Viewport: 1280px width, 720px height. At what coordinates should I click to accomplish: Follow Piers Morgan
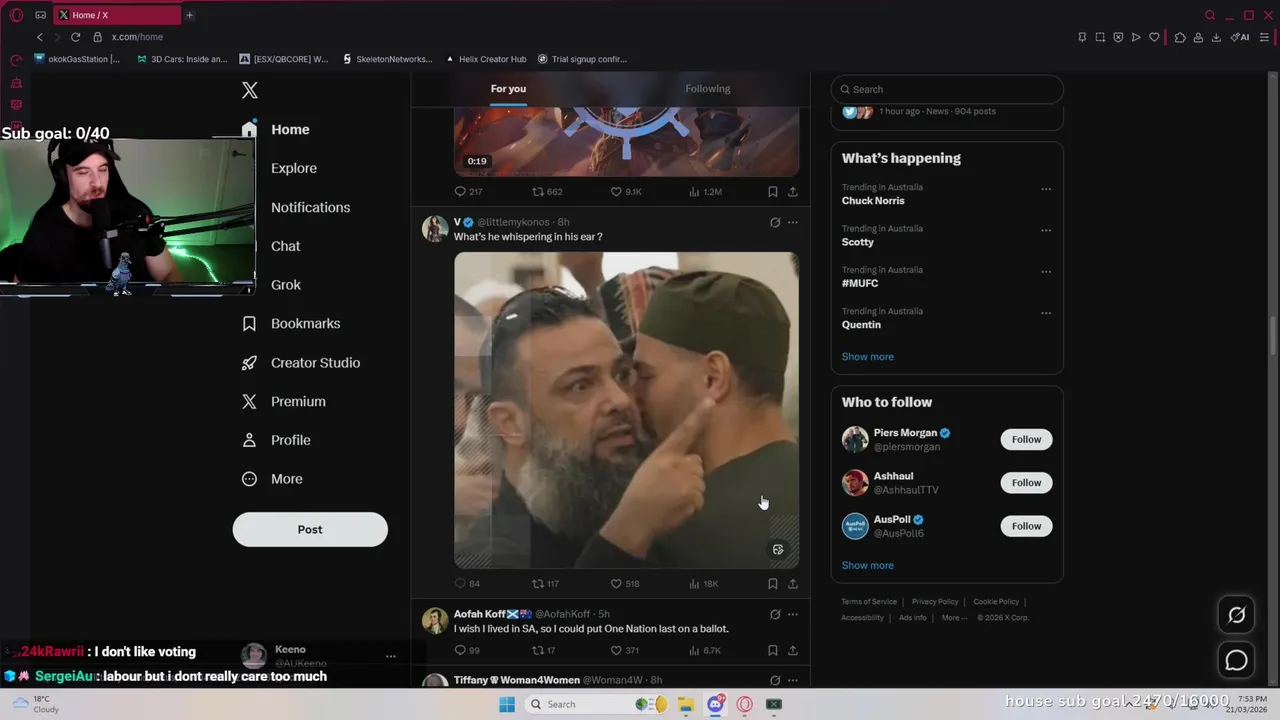1026,439
